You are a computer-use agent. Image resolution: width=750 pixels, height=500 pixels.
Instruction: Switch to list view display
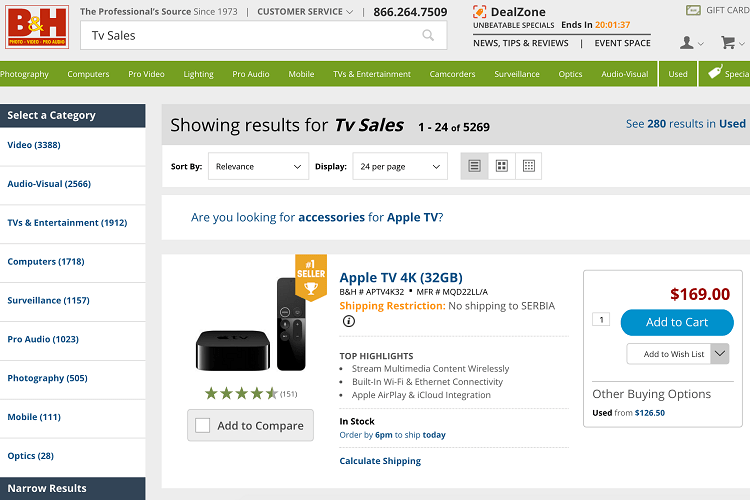(474, 166)
